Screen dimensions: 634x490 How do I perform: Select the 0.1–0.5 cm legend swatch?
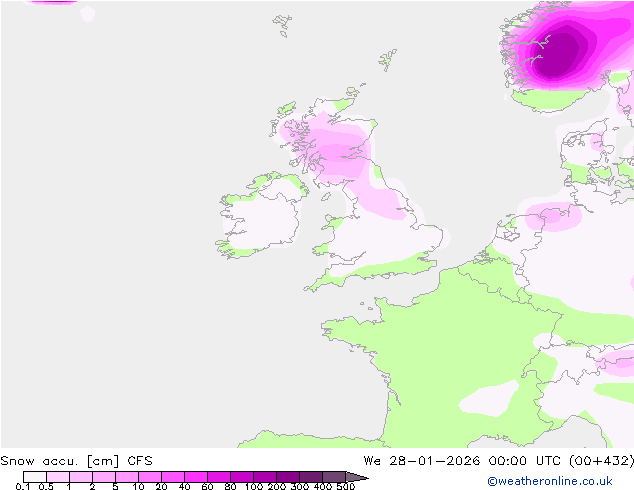[35, 477]
